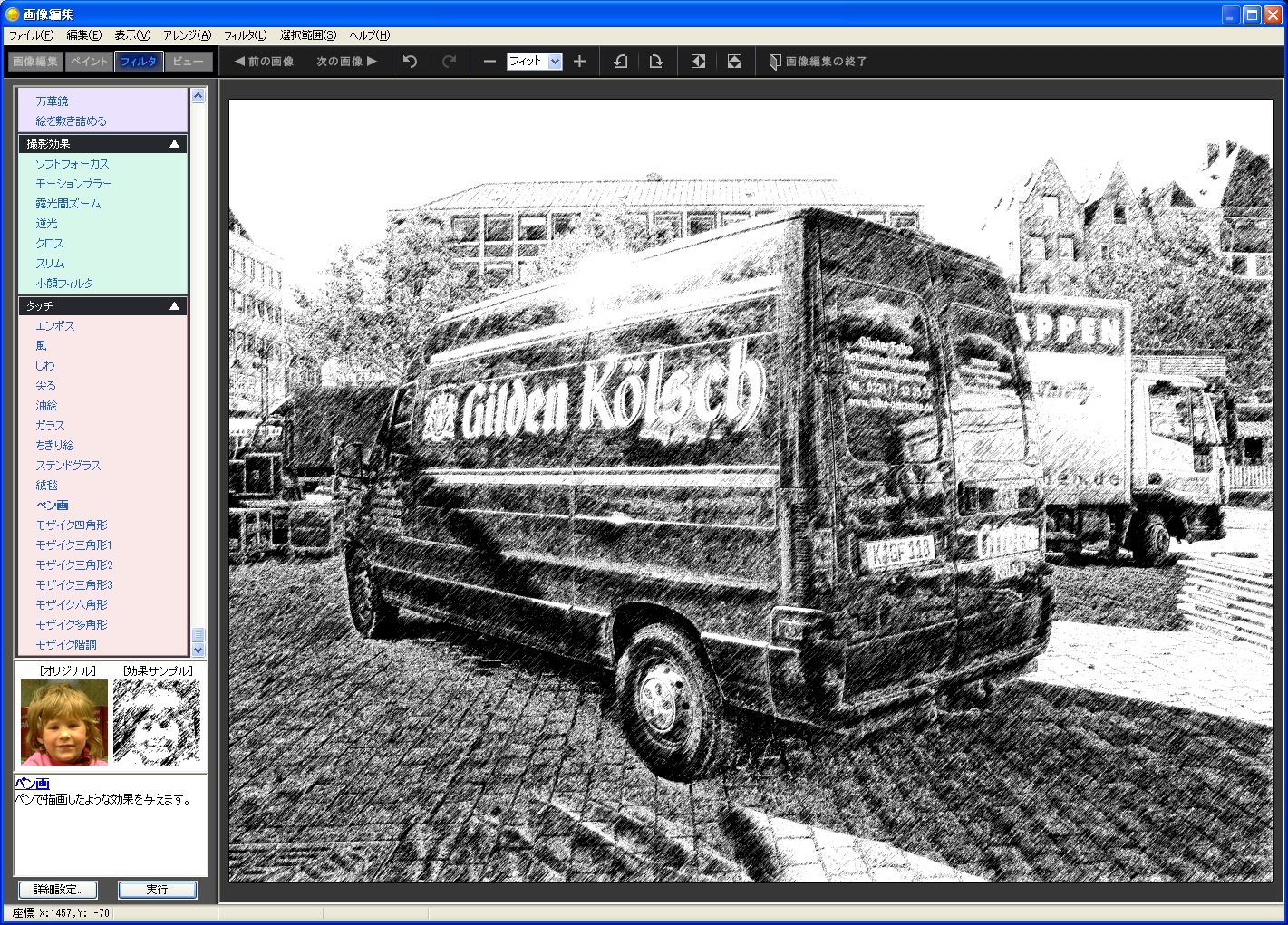The image size is (1288, 925).
Task: Collapse the タッチ filter section
Action: 173,305
